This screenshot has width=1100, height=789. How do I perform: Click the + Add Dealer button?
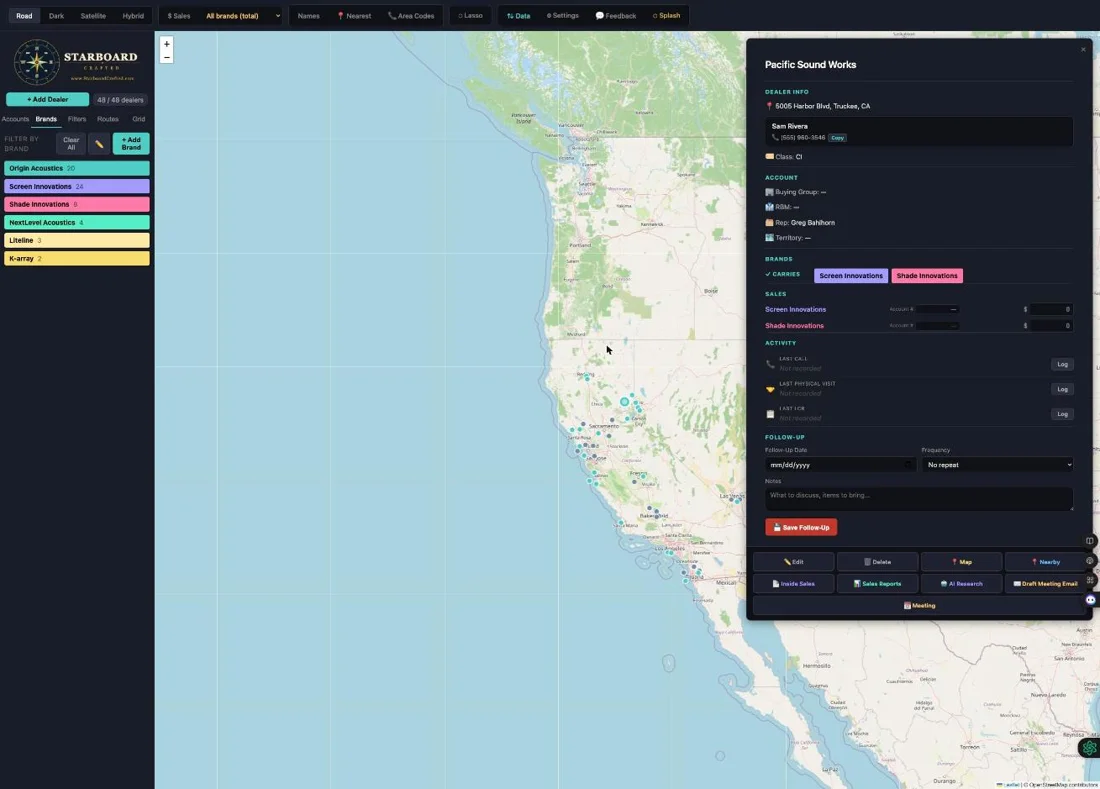click(48, 100)
